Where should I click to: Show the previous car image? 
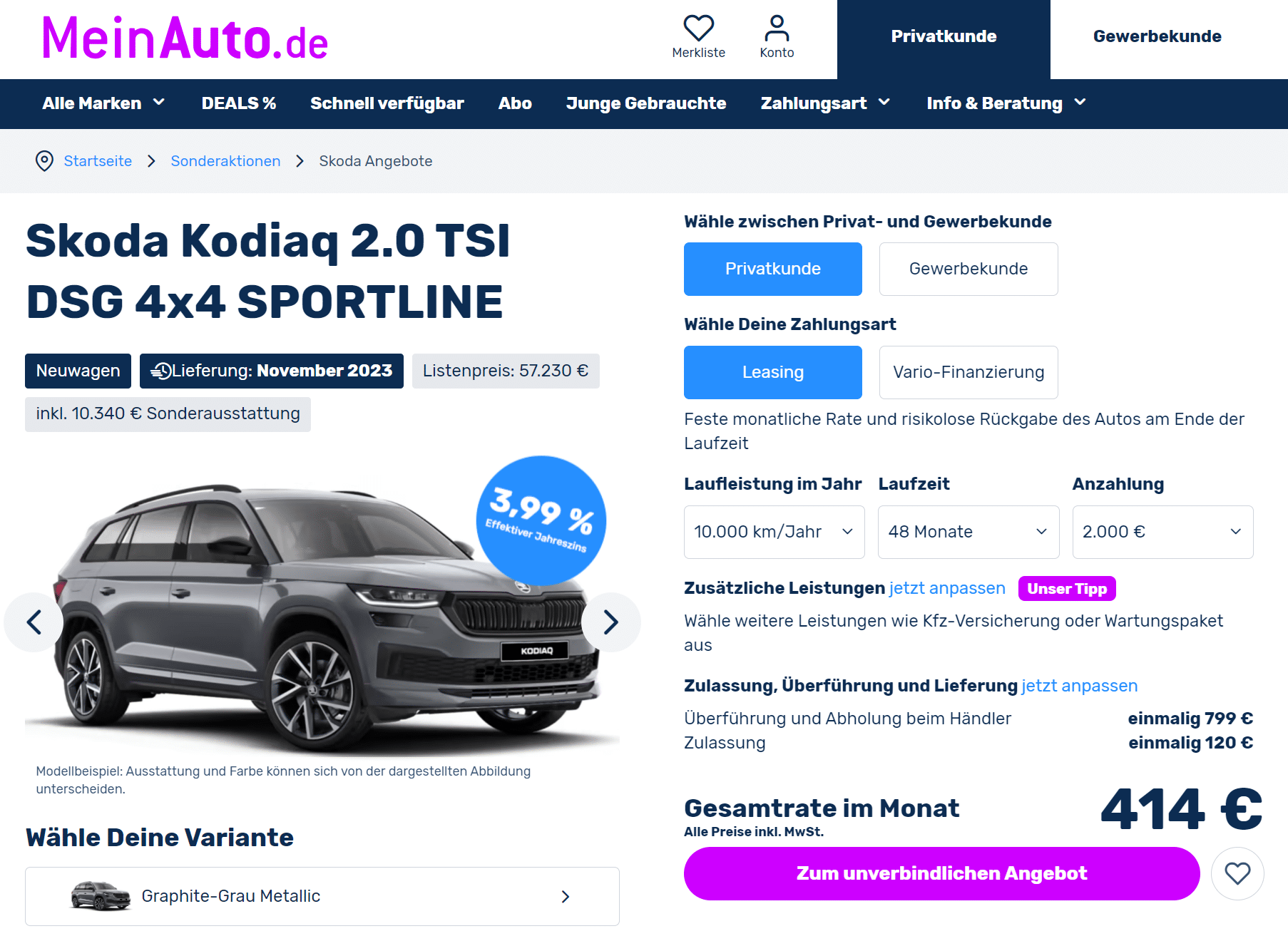click(x=34, y=622)
